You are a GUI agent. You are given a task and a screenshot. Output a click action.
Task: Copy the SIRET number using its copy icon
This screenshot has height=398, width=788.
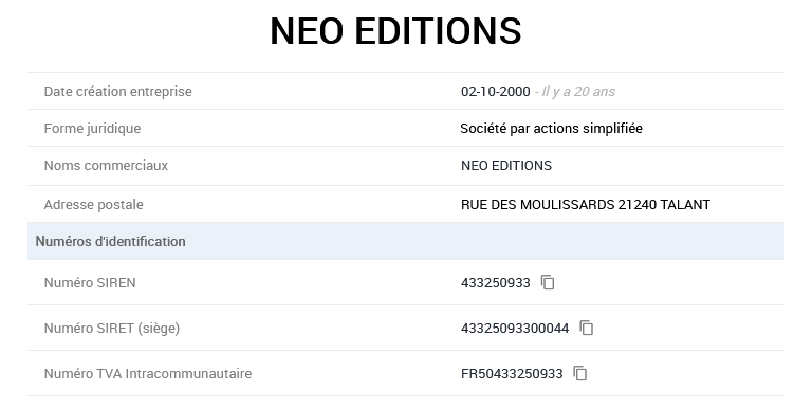tap(586, 328)
